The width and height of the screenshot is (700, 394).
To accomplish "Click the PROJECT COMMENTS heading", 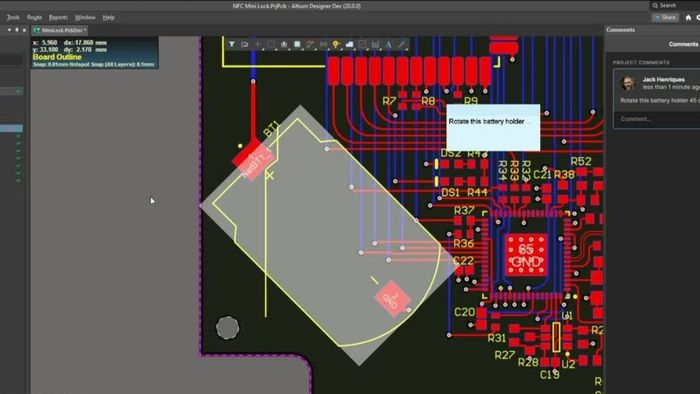I will pos(641,62).
